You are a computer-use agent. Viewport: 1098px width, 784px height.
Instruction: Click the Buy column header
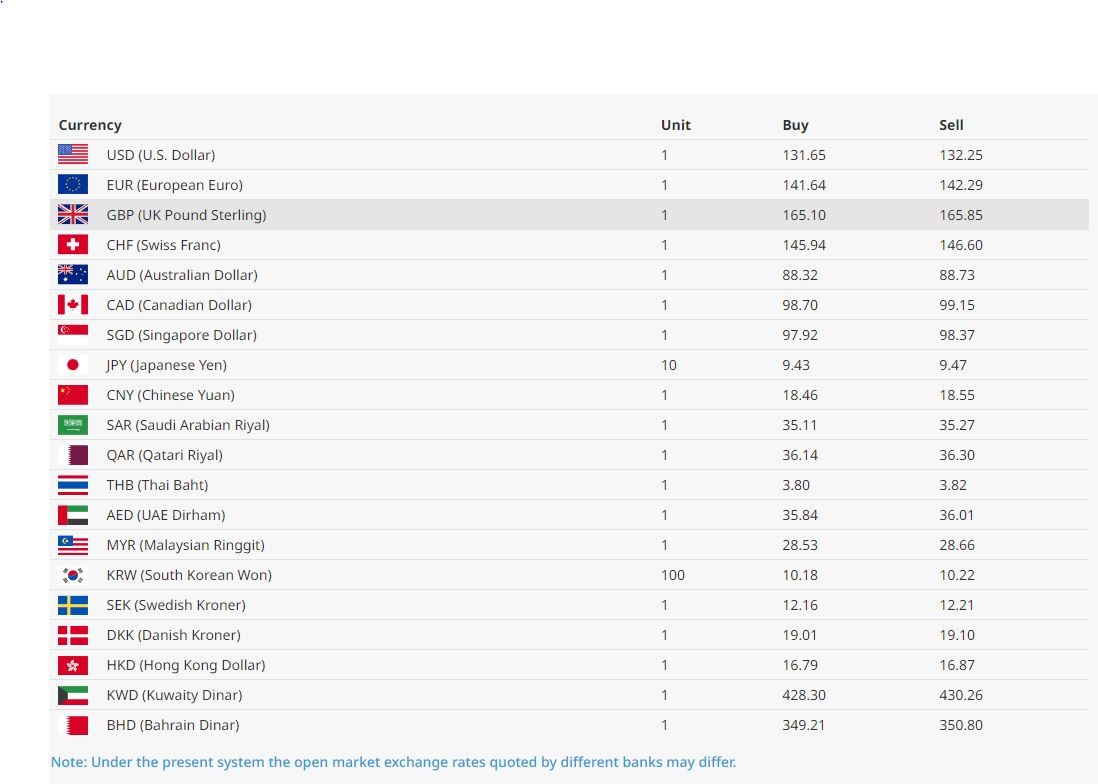tap(795, 125)
